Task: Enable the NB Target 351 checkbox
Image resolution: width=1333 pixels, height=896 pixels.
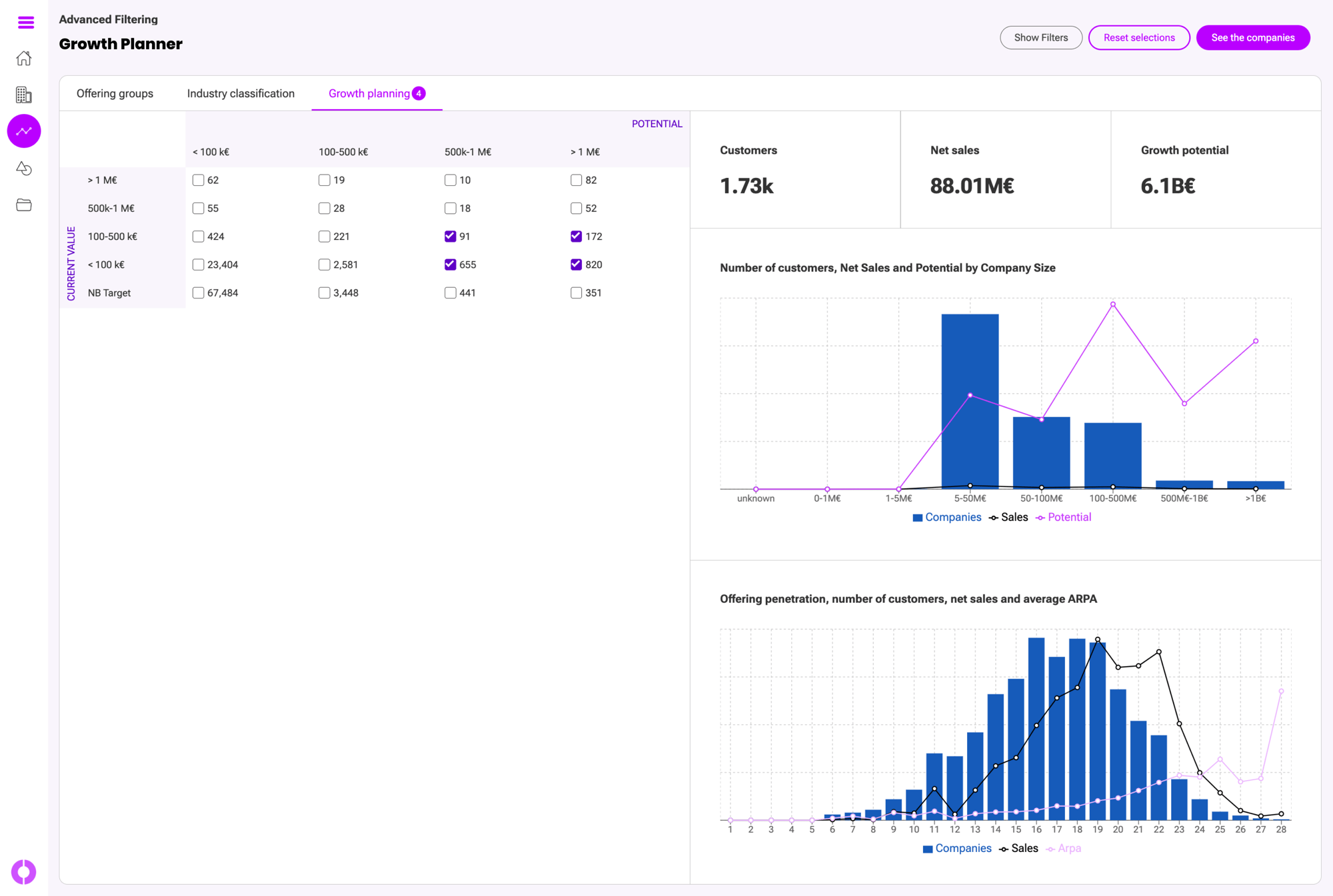Action: click(577, 292)
